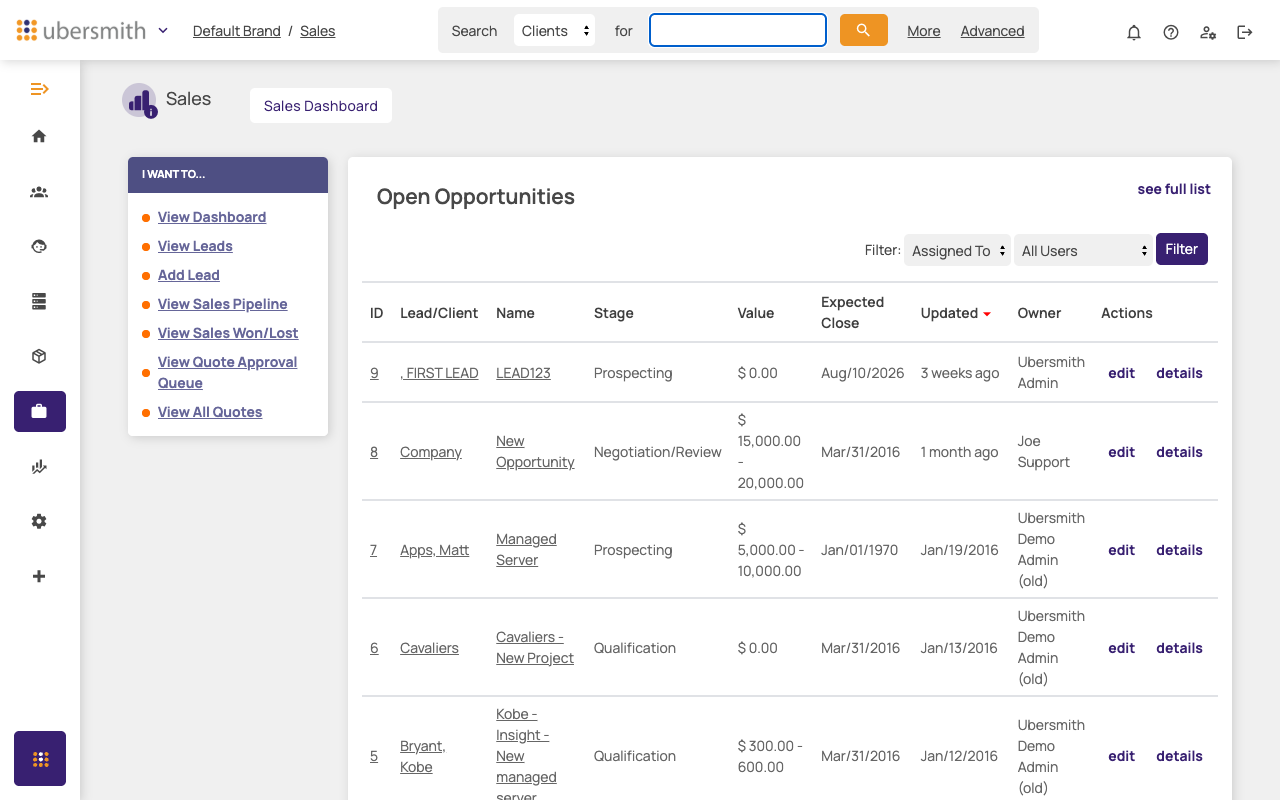This screenshot has width=1280, height=800.
Task: Open the Clients group sidebar icon
Action: coord(39,192)
